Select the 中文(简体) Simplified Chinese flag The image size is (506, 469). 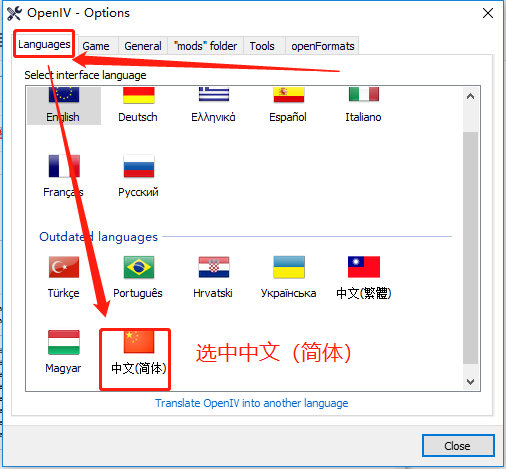point(139,342)
